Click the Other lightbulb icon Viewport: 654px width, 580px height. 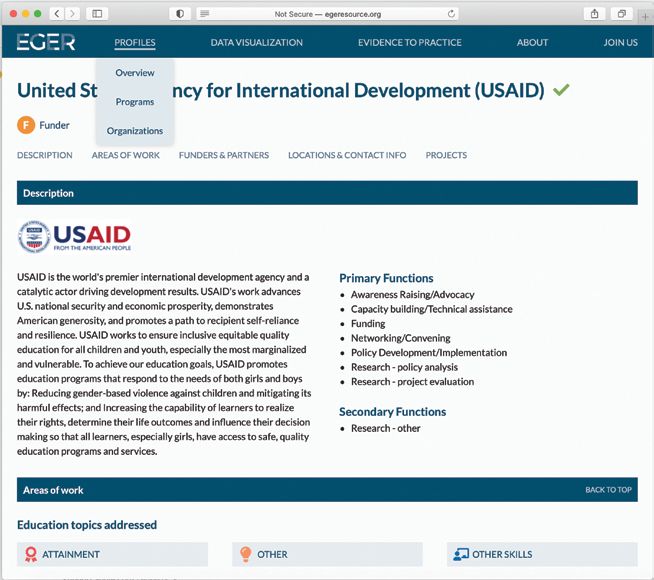246,554
